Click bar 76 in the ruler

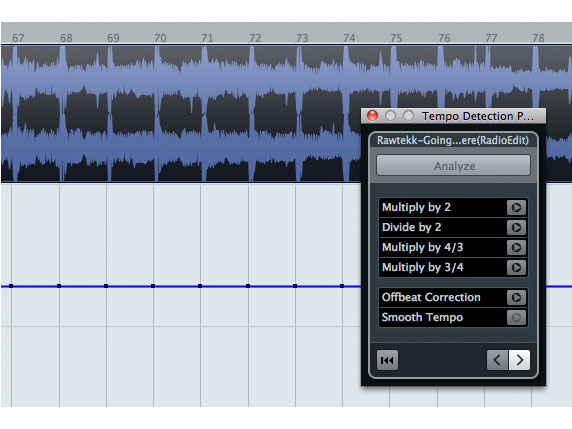pyautogui.click(x=444, y=38)
